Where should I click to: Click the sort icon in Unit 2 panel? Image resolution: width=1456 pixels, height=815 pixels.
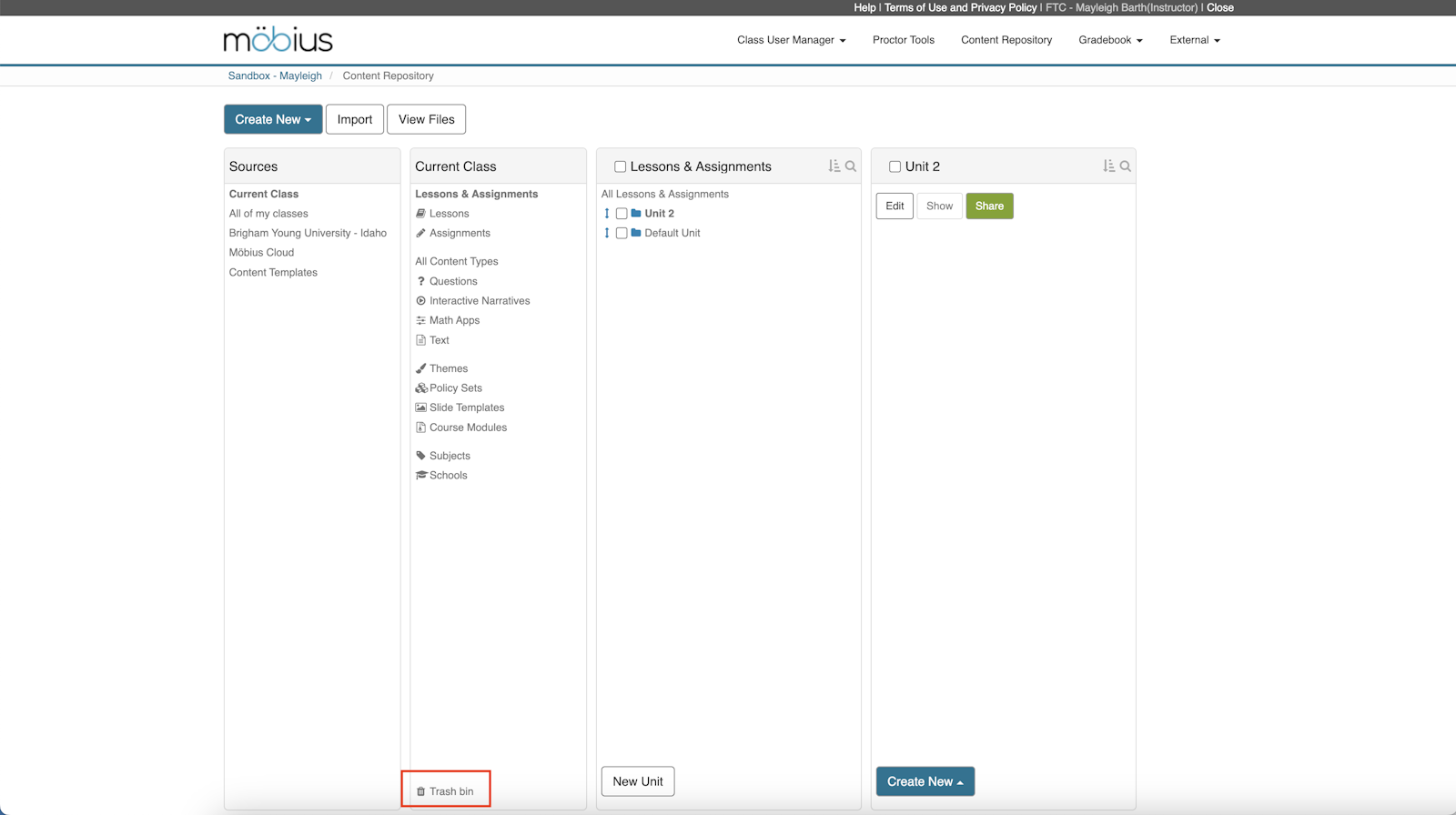coord(1108,166)
